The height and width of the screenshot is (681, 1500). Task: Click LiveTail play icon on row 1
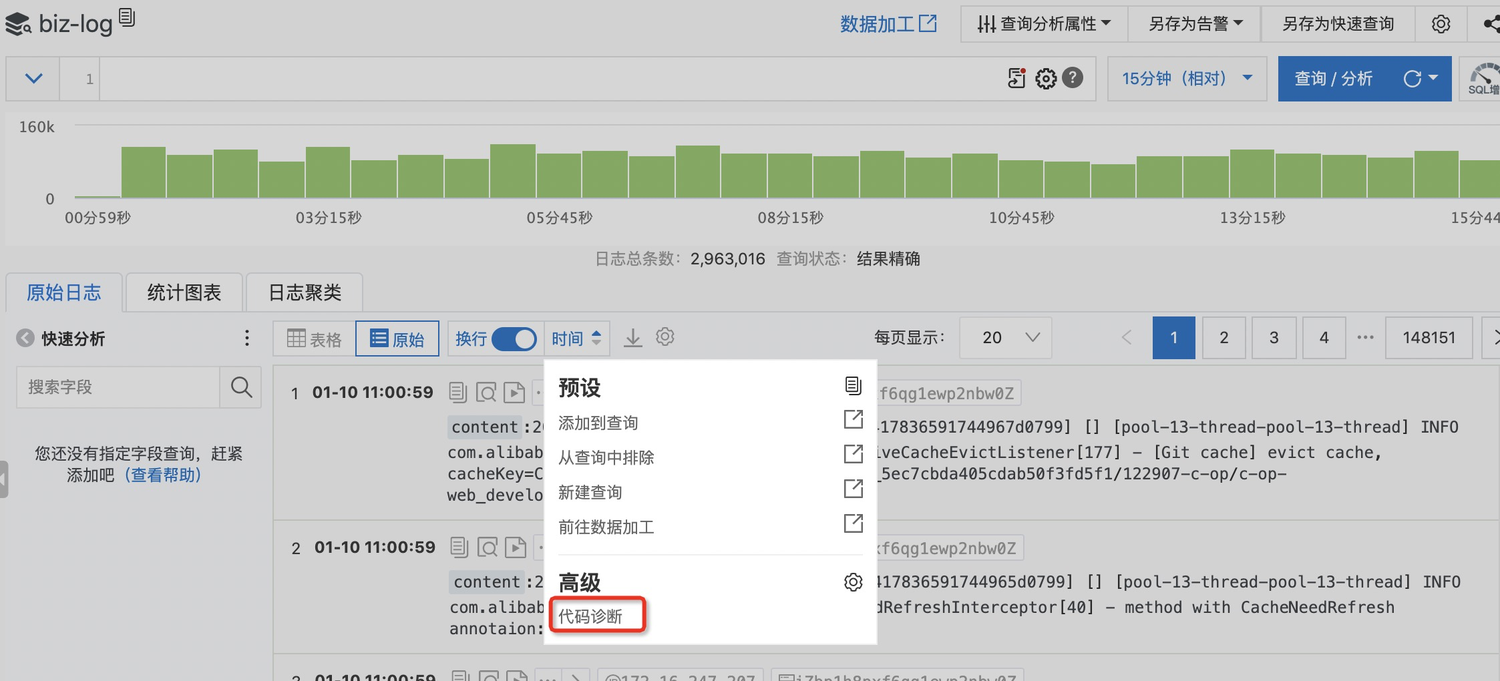coord(514,392)
